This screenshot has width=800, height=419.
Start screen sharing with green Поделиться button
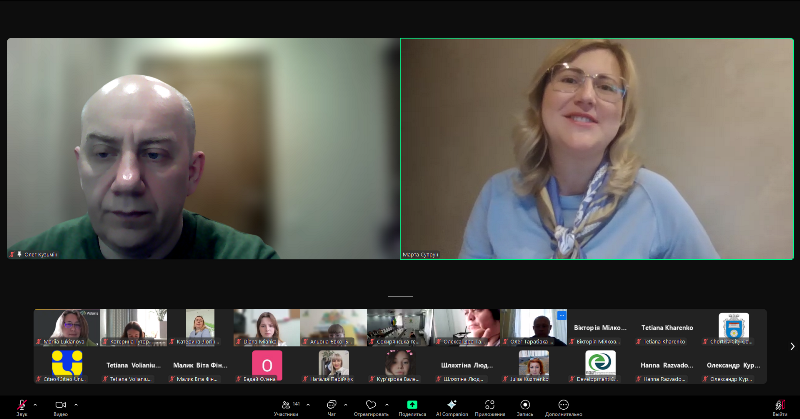pyautogui.click(x=412, y=407)
